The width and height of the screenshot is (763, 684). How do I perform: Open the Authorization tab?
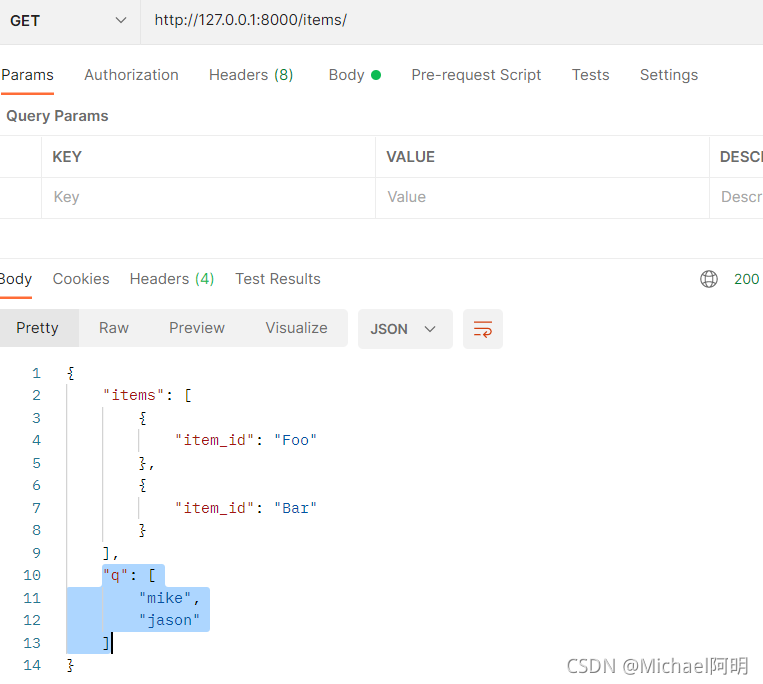pos(131,75)
